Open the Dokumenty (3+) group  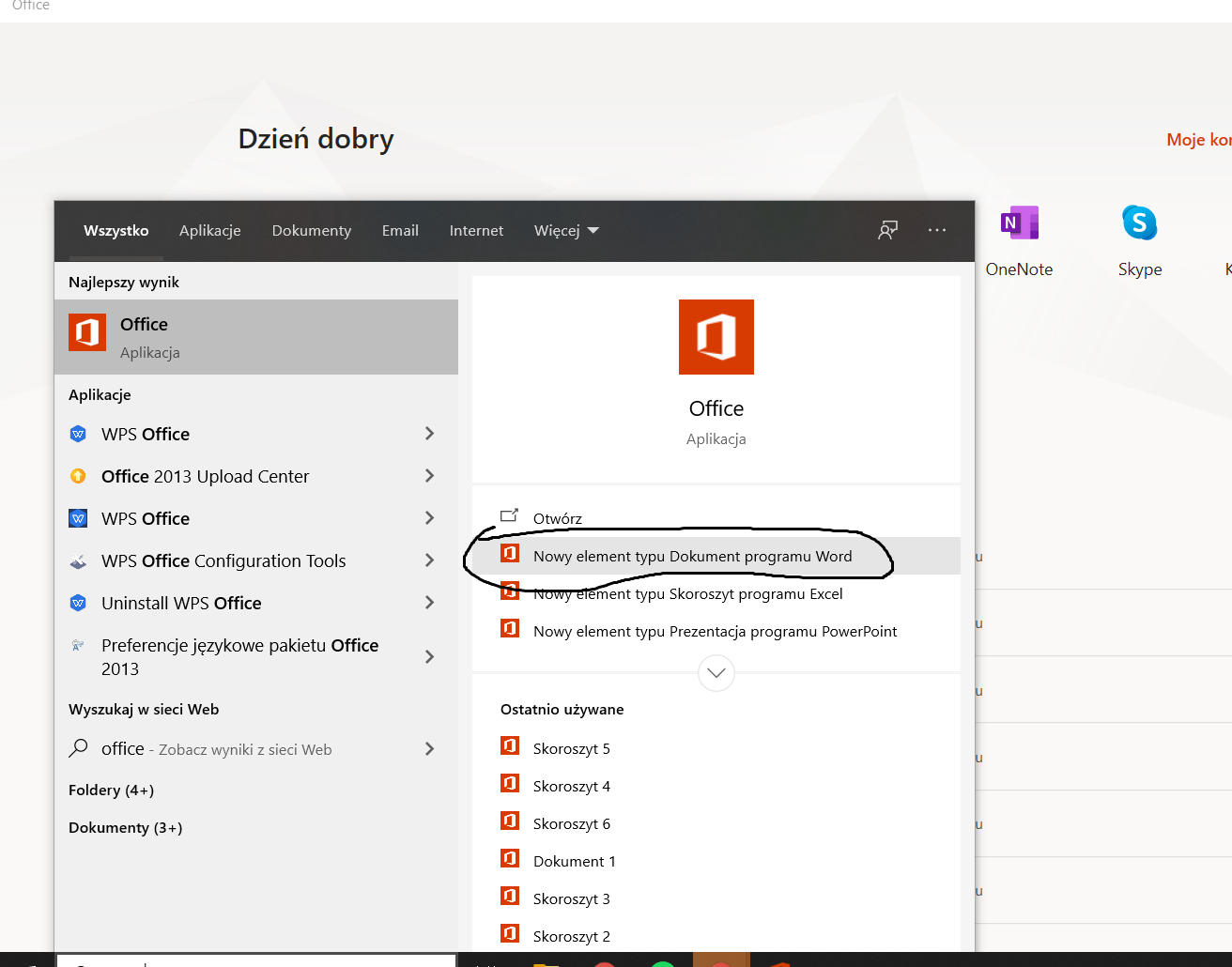(125, 827)
